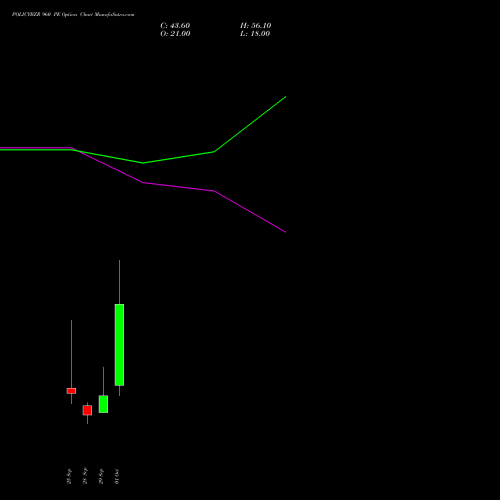Screen dimensions: 500x500
Task: Click the high value H: 56.10
Action: [255, 26]
